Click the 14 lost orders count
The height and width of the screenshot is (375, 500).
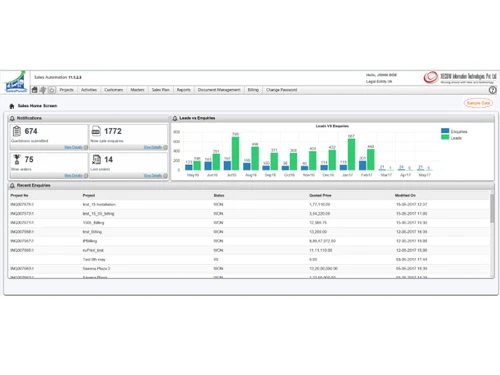click(108, 160)
